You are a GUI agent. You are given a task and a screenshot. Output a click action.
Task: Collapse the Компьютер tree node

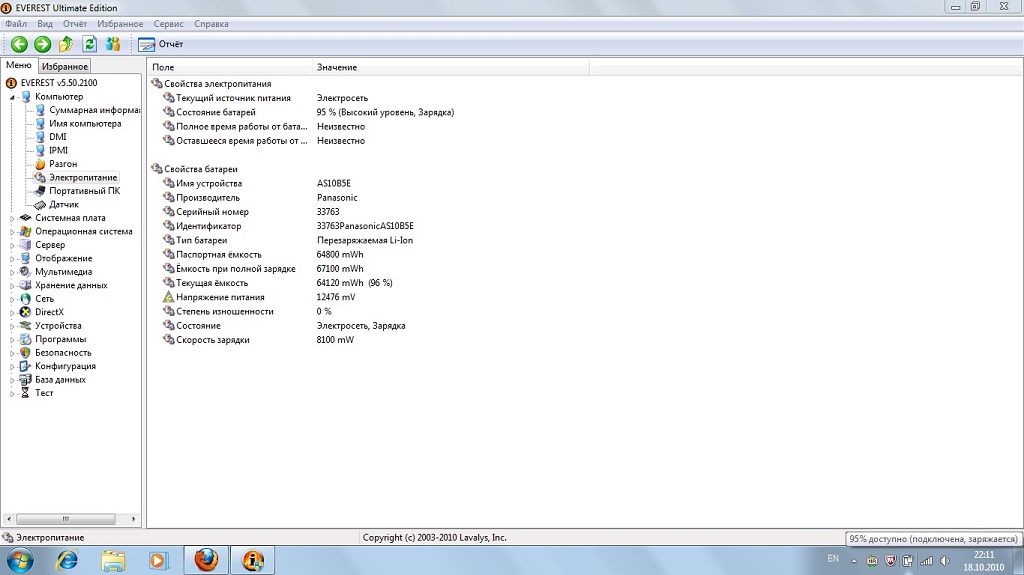coord(12,97)
